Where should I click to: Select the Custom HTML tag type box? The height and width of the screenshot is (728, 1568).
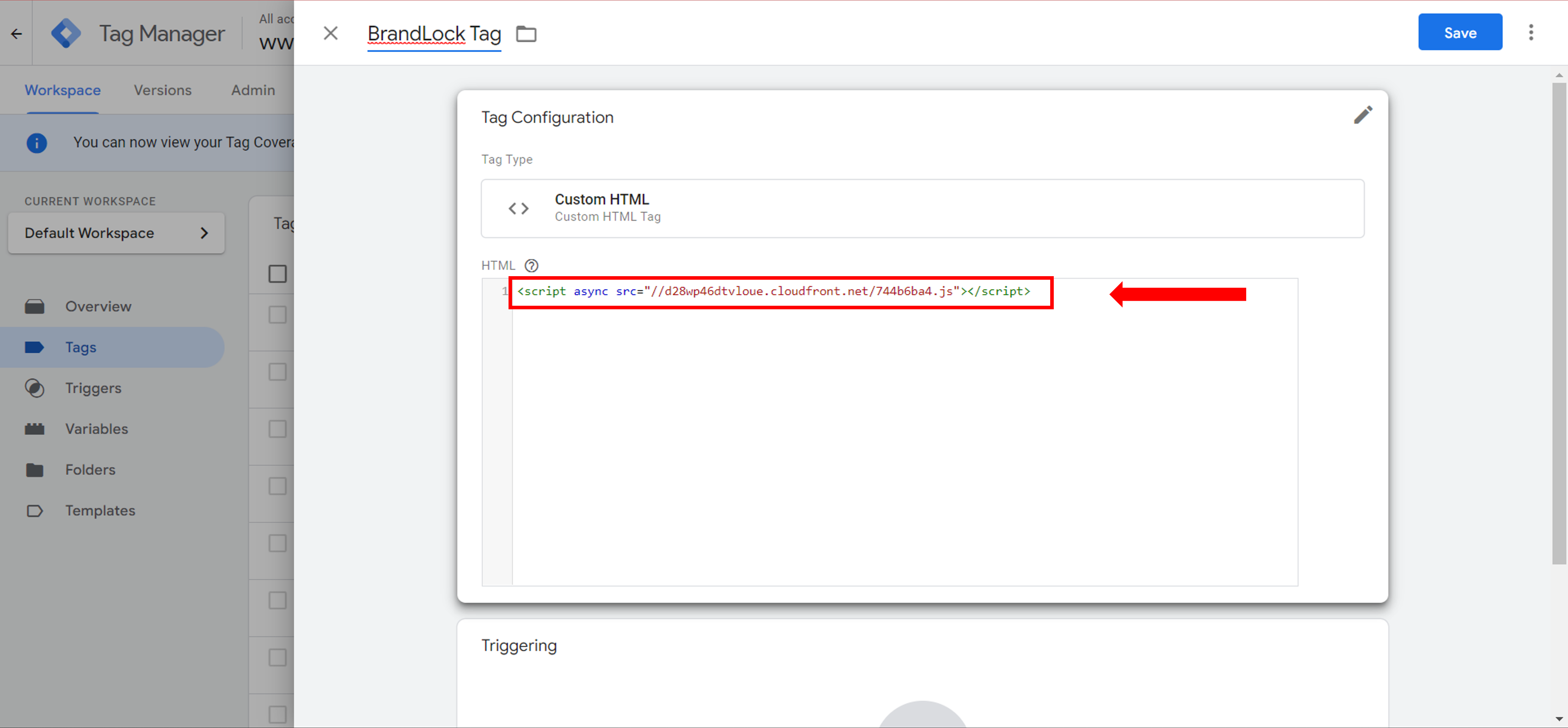[922, 208]
